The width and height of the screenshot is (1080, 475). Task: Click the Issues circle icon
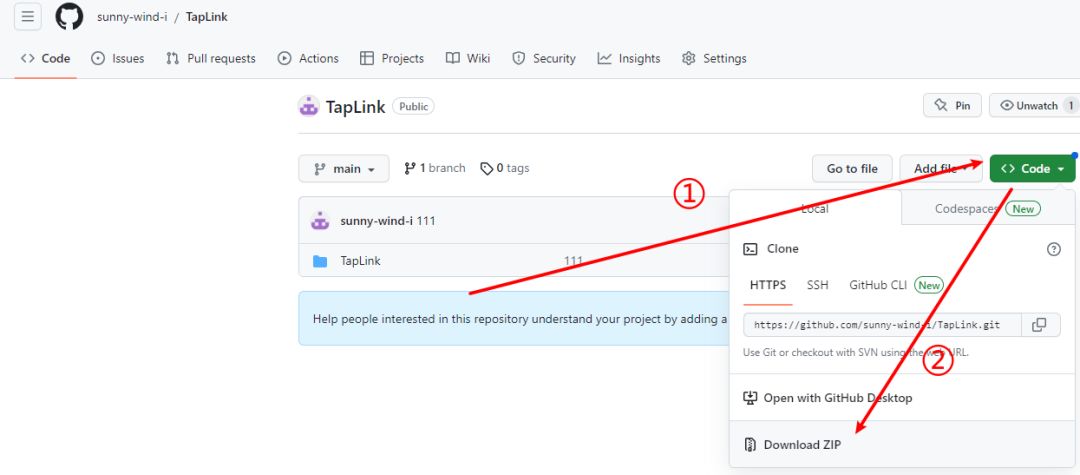tap(98, 59)
